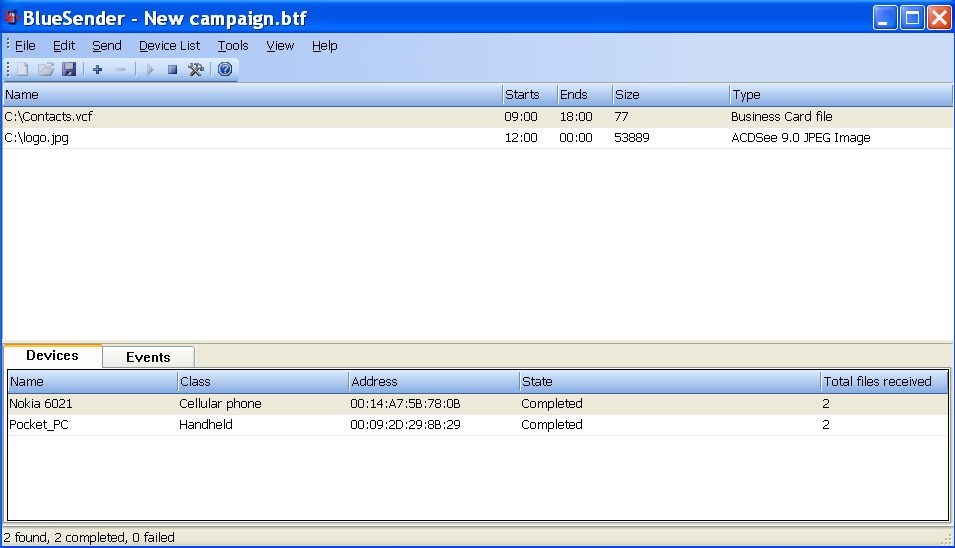Start sending with the play icon
The height and width of the screenshot is (548, 955).
[x=150, y=70]
